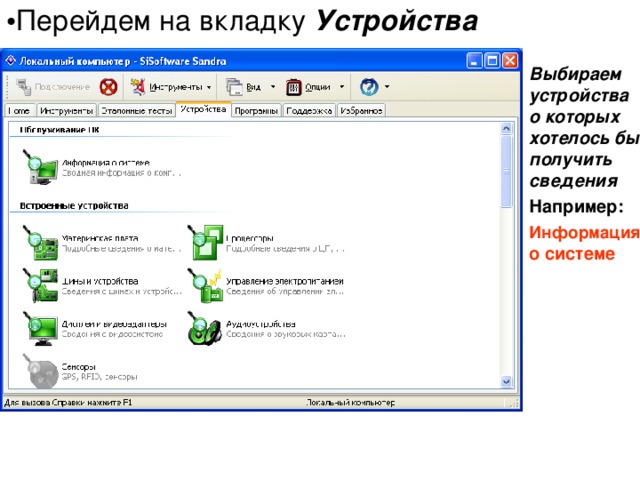Maximize the SiSoftware Sandra window
The image size is (640, 480).
pyautogui.click(x=492, y=61)
